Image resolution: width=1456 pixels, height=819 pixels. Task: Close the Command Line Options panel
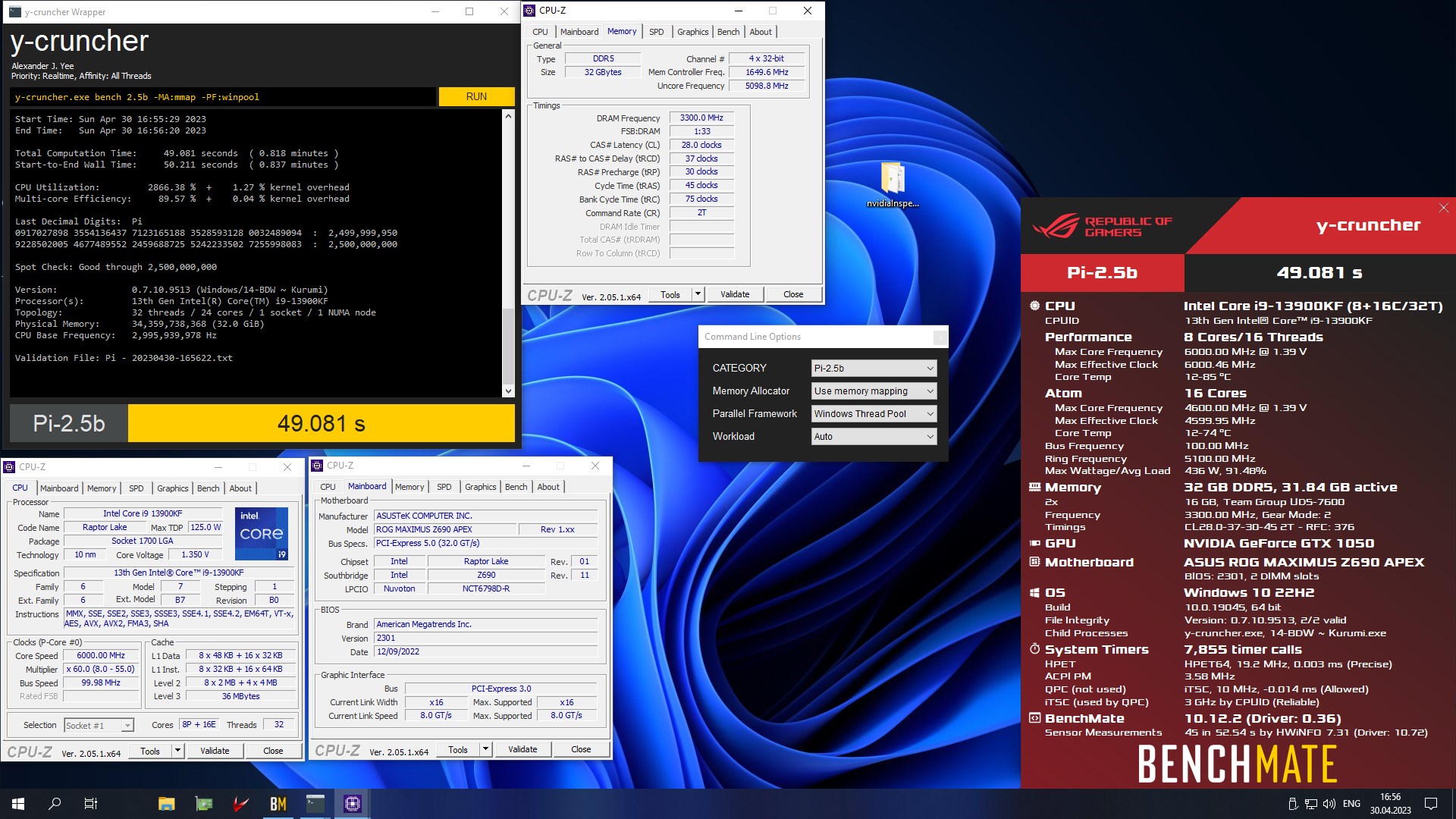click(940, 337)
